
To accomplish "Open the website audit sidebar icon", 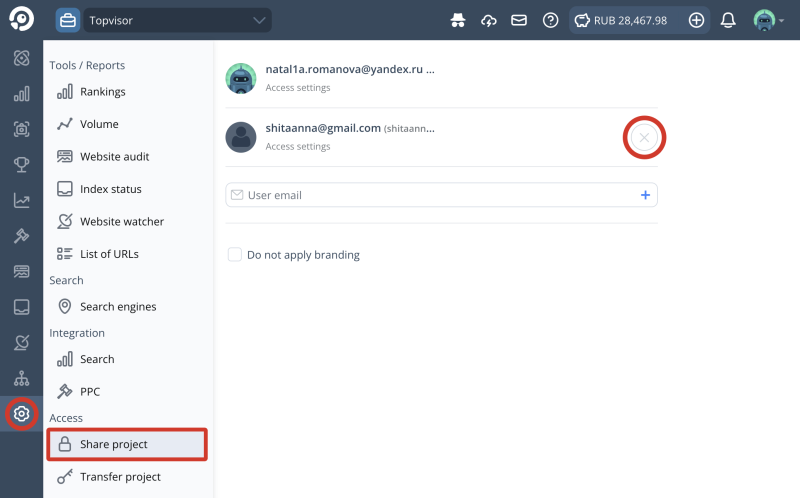I will click(x=21, y=271).
